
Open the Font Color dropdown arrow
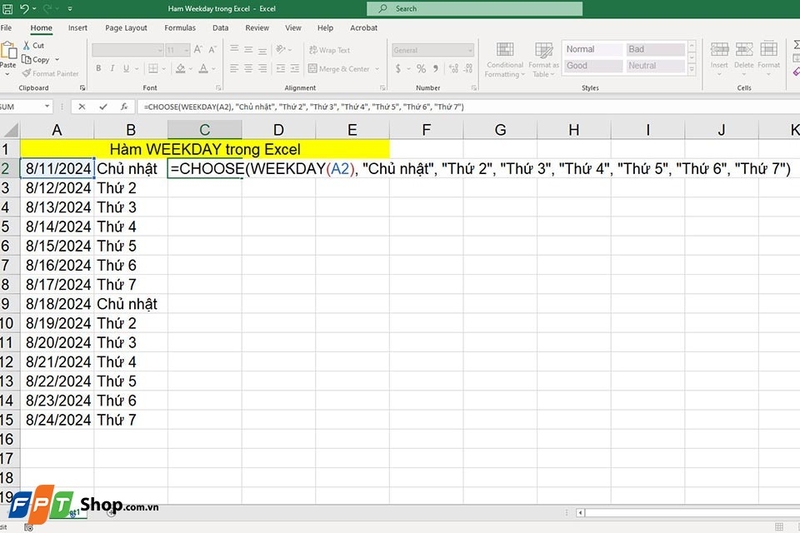click(x=213, y=69)
